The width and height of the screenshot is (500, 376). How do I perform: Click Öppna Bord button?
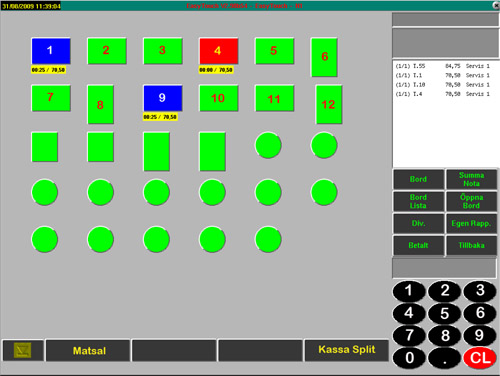471,201
